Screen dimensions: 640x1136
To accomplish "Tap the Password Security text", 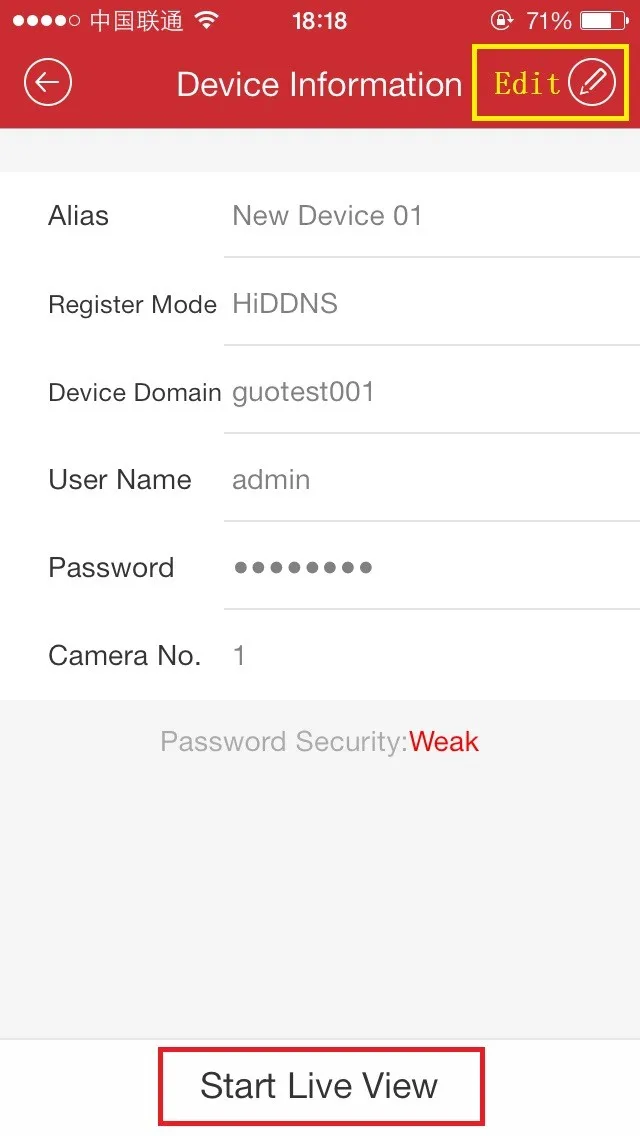I will point(284,742).
